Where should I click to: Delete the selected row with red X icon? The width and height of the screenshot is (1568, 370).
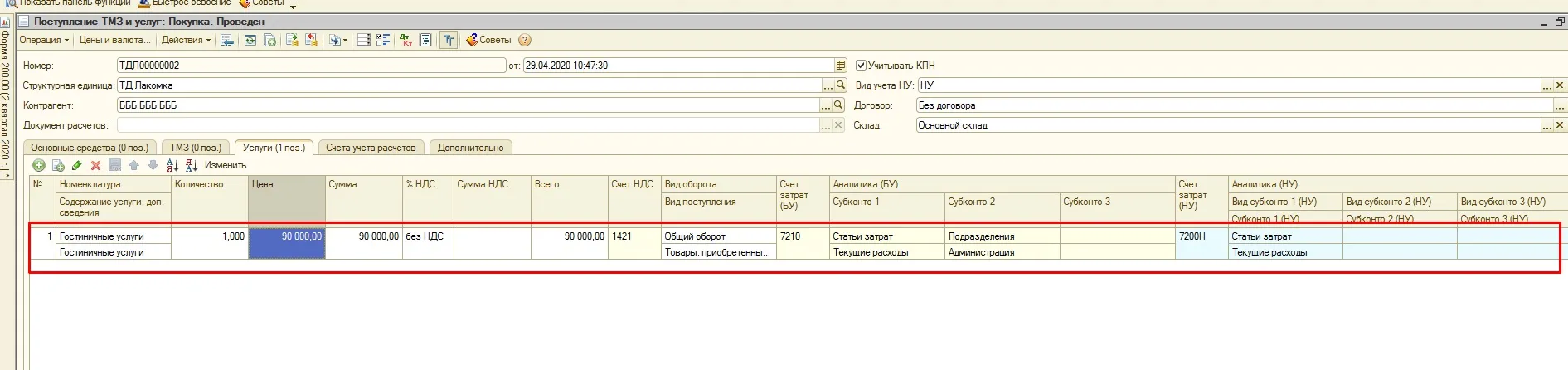pyautogui.click(x=95, y=165)
